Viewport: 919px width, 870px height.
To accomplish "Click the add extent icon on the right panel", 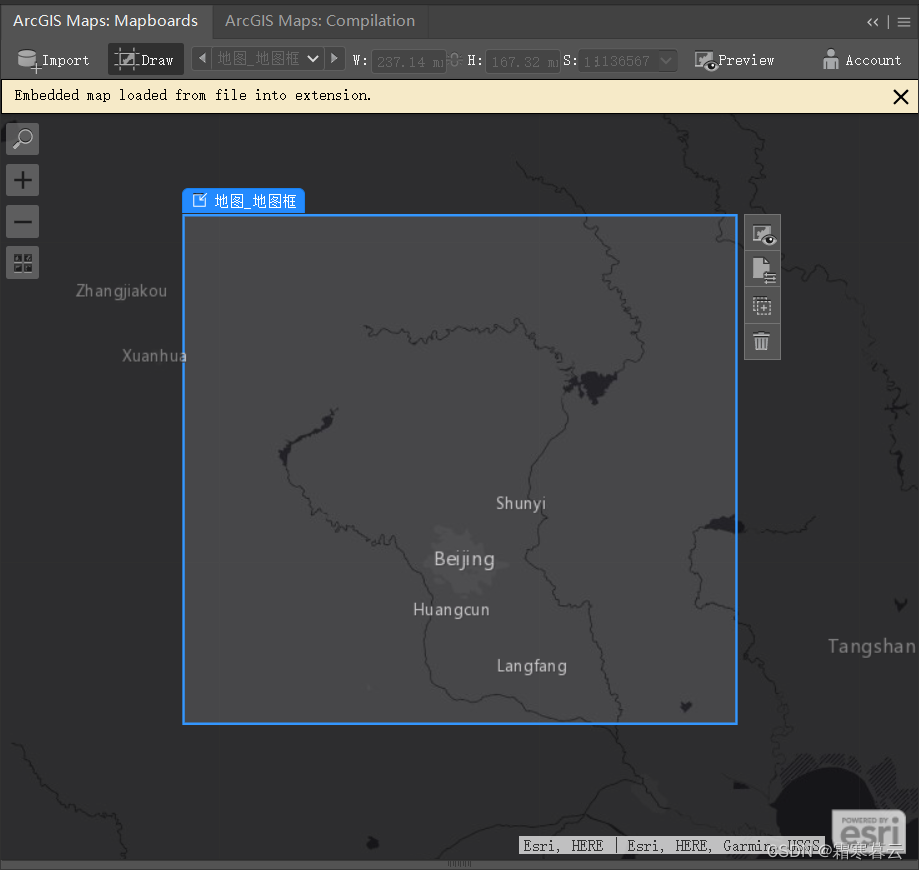I will click(x=762, y=305).
